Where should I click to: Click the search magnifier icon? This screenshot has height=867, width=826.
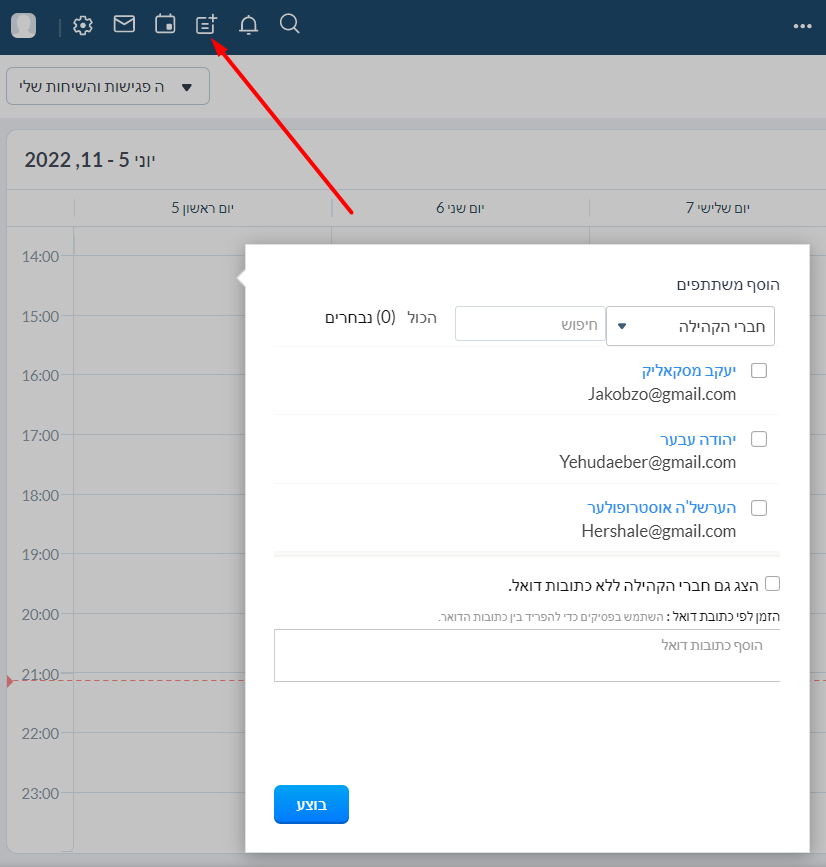[289, 24]
